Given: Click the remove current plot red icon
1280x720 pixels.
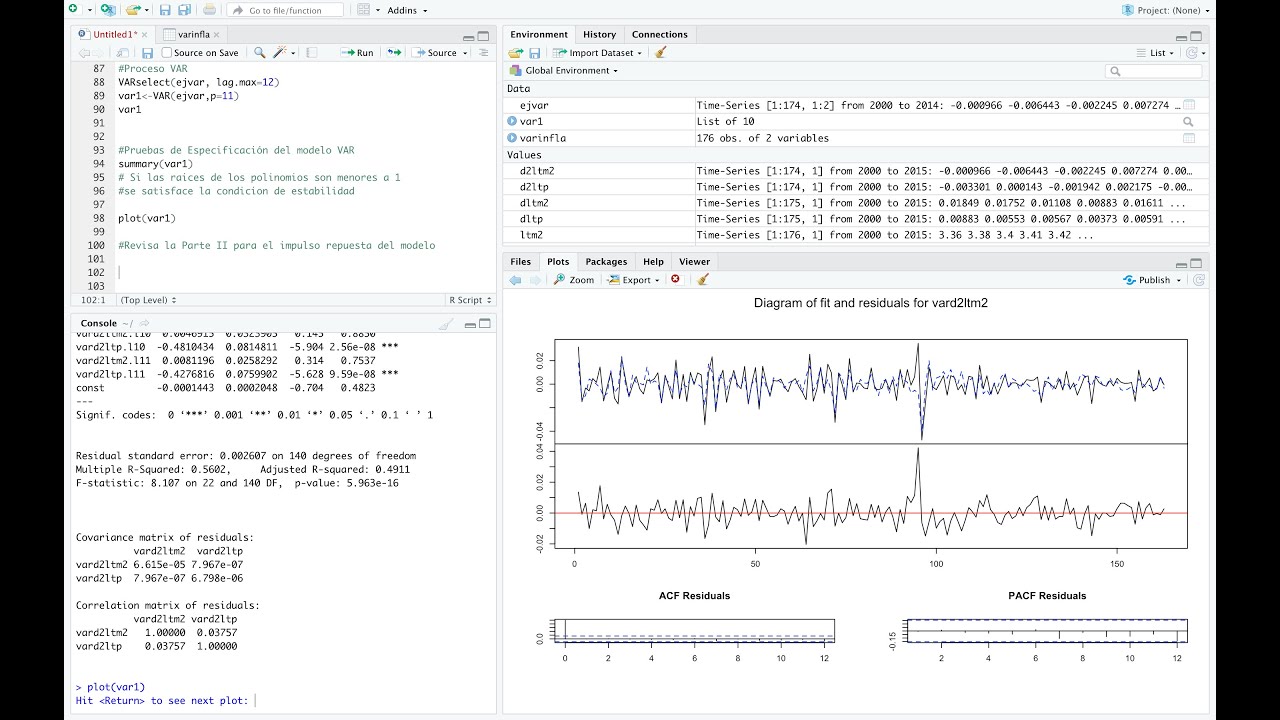Looking at the screenshot, I should pos(675,280).
